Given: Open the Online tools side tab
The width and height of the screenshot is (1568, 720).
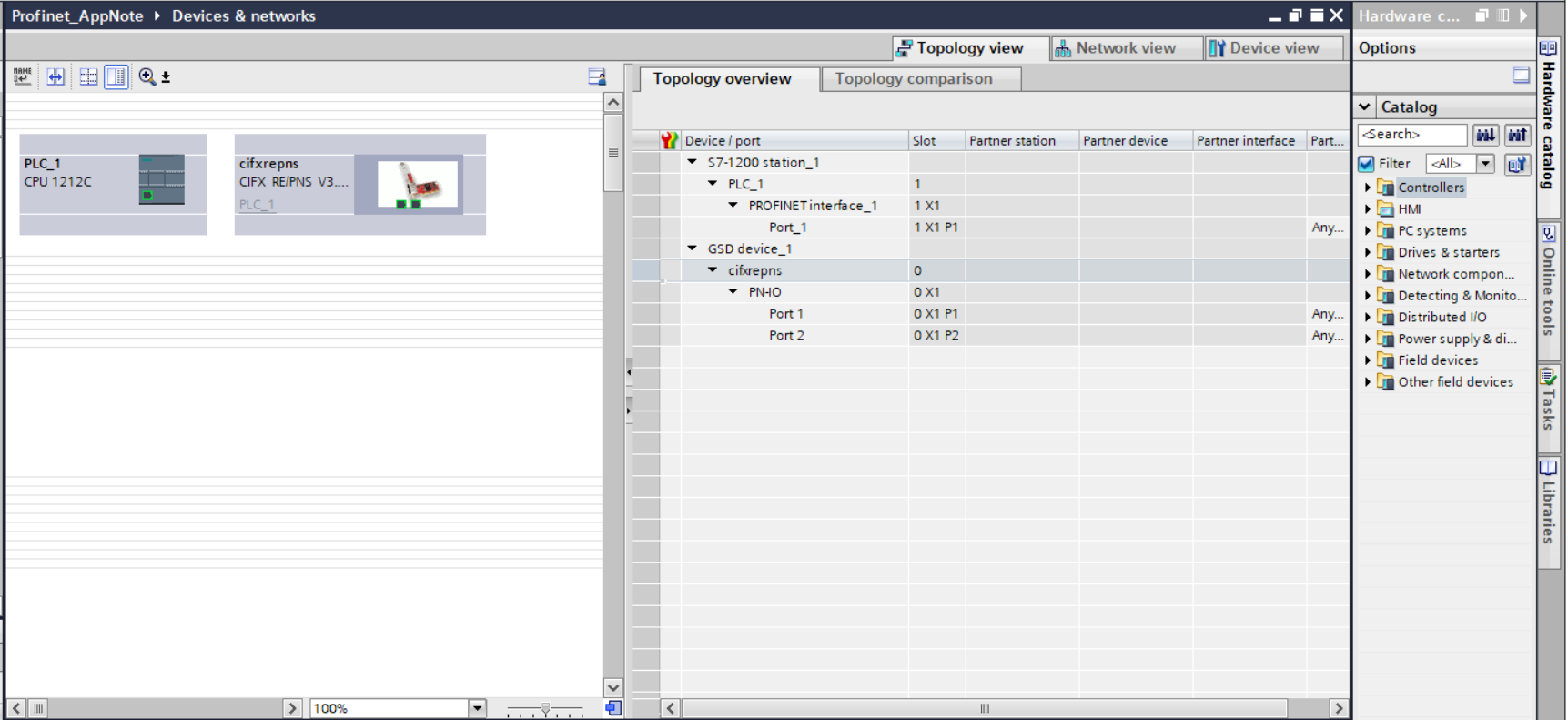Looking at the screenshot, I should 1549,282.
